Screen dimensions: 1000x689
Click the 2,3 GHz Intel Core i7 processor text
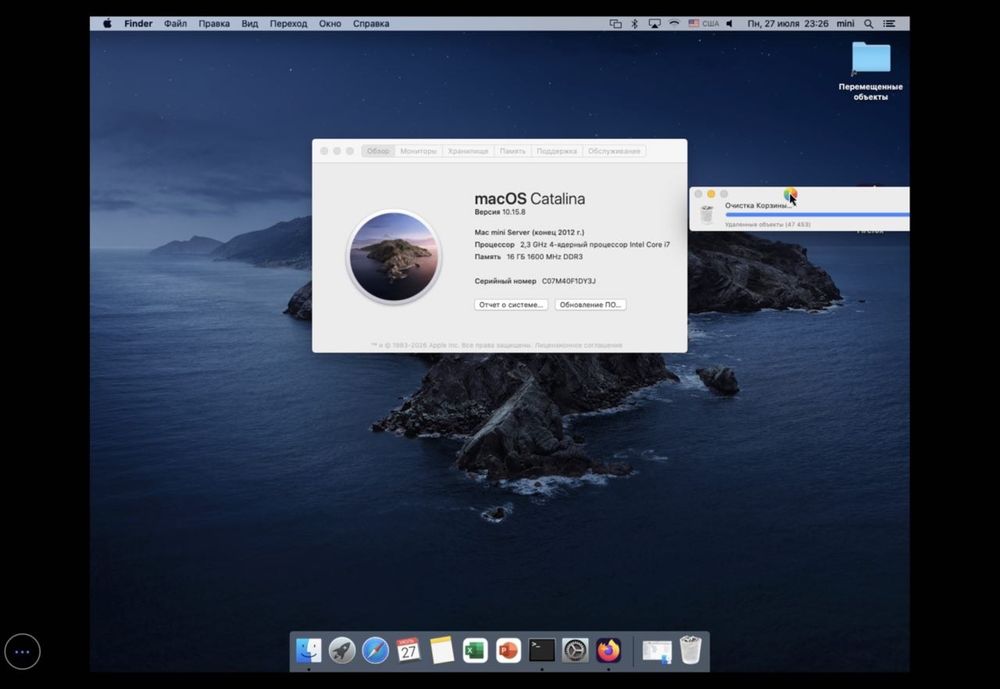(595, 244)
